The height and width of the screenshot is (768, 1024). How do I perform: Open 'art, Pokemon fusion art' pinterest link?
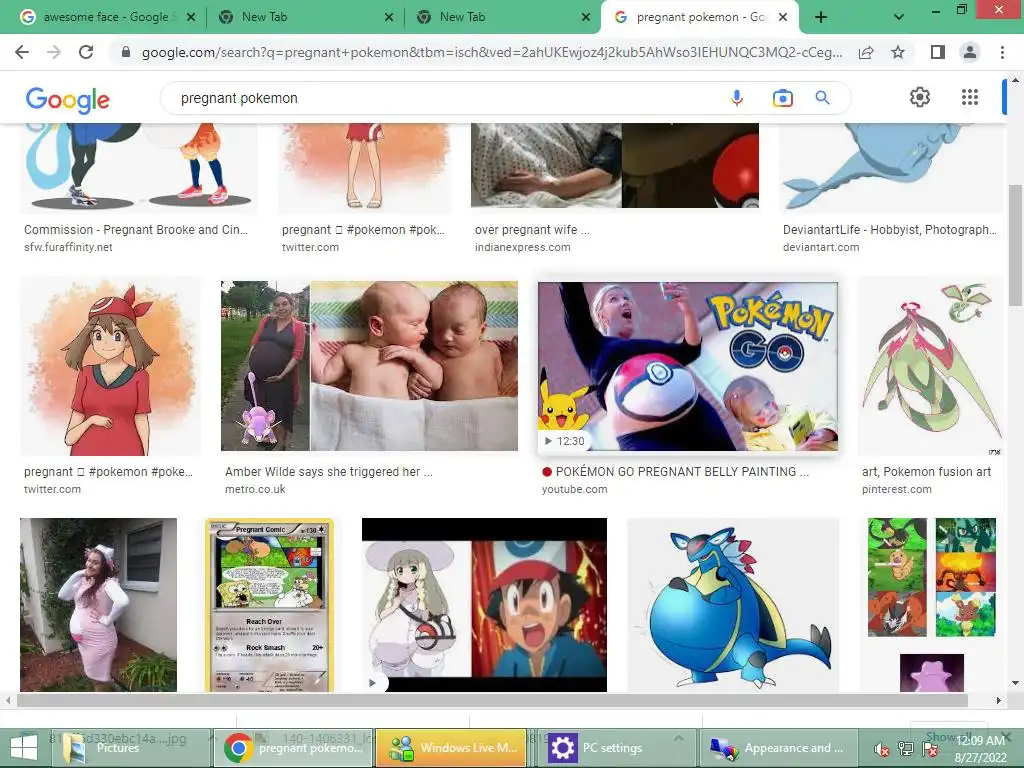click(926, 472)
